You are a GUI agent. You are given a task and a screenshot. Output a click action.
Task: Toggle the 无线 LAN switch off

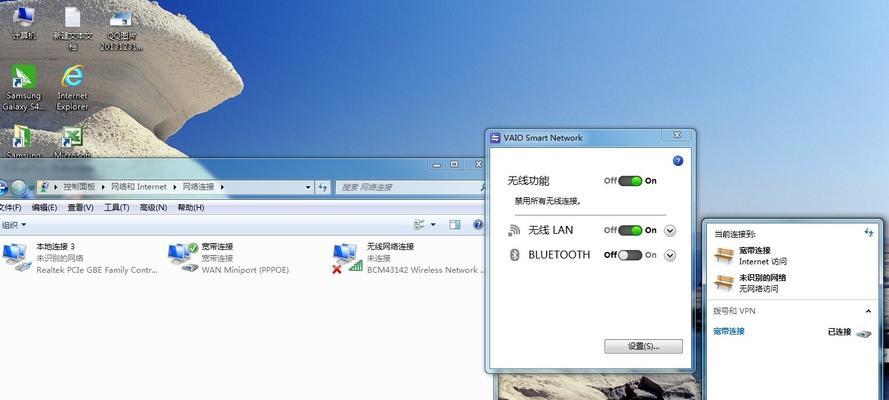click(630, 230)
